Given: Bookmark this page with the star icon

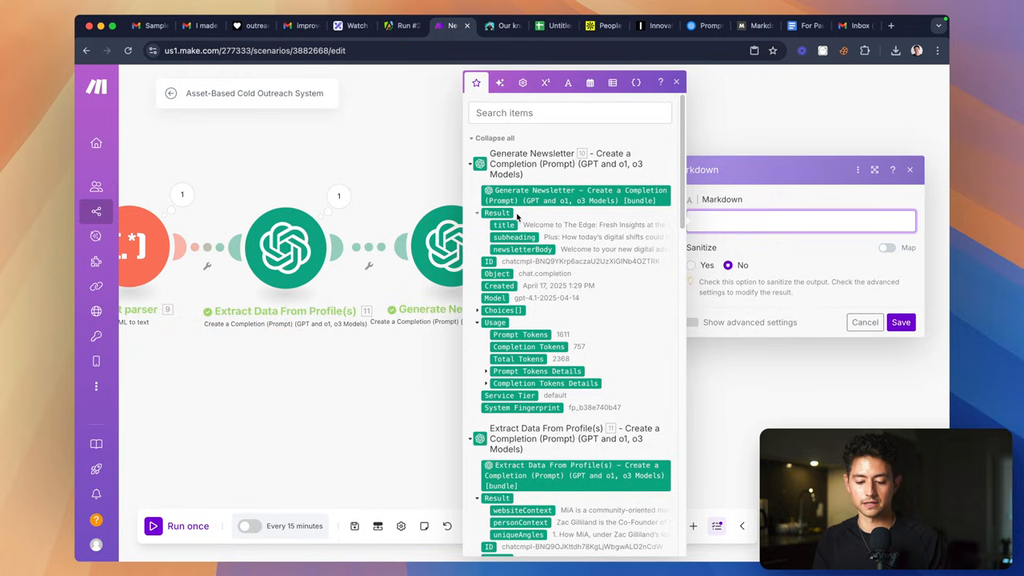Looking at the screenshot, I should (x=773, y=51).
